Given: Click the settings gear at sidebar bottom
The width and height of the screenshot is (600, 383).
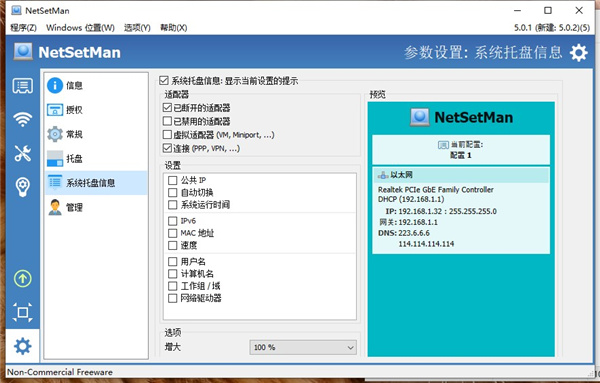Looking at the screenshot, I should 23,346.
